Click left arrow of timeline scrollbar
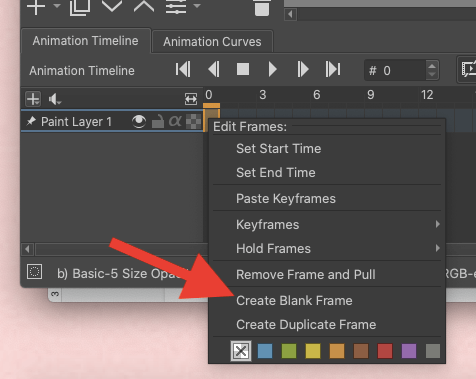This screenshot has width=476, height=379. [x=27, y=249]
